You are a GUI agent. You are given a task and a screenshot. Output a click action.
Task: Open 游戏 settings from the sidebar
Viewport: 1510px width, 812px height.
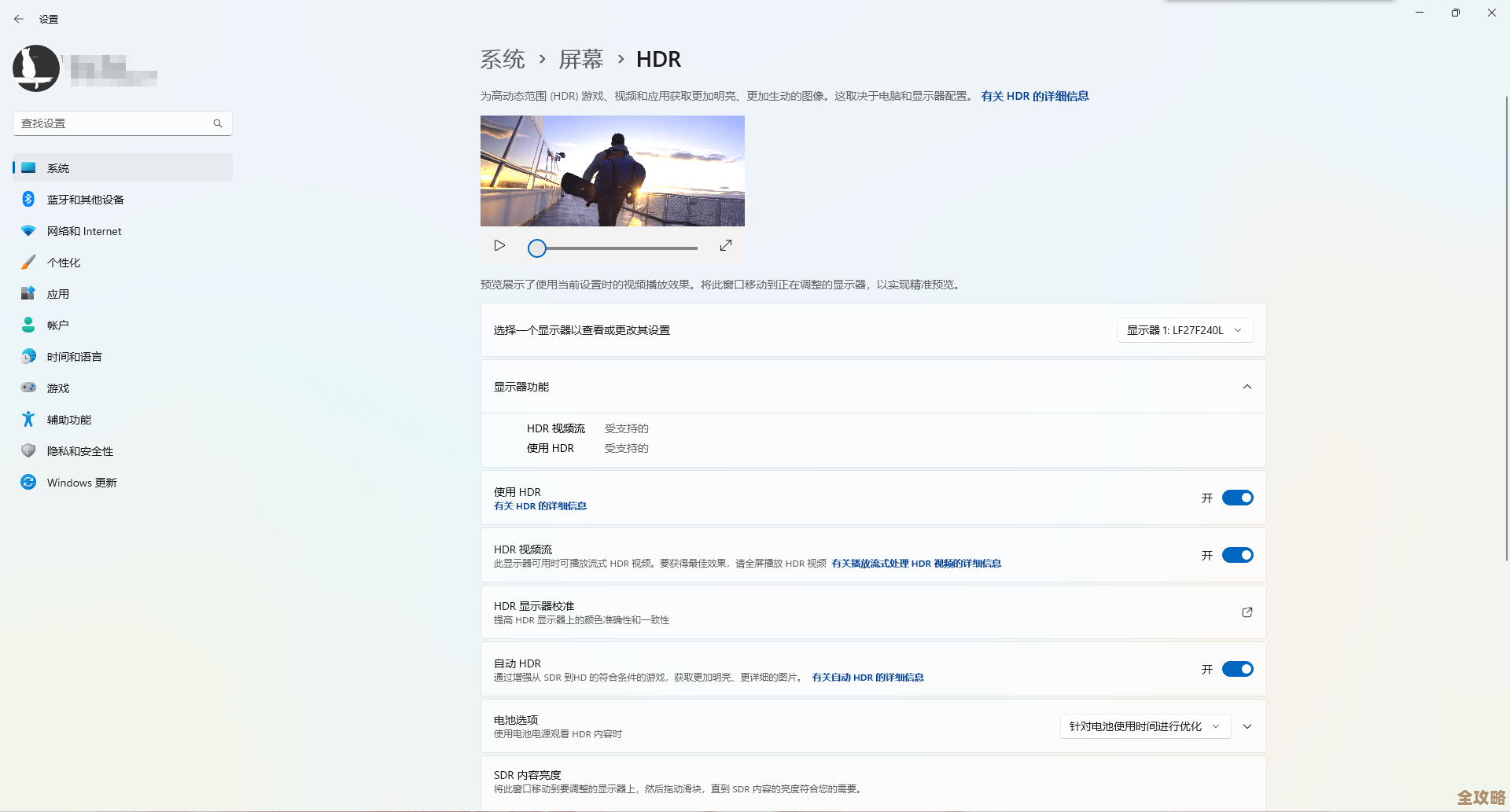pyautogui.click(x=57, y=388)
